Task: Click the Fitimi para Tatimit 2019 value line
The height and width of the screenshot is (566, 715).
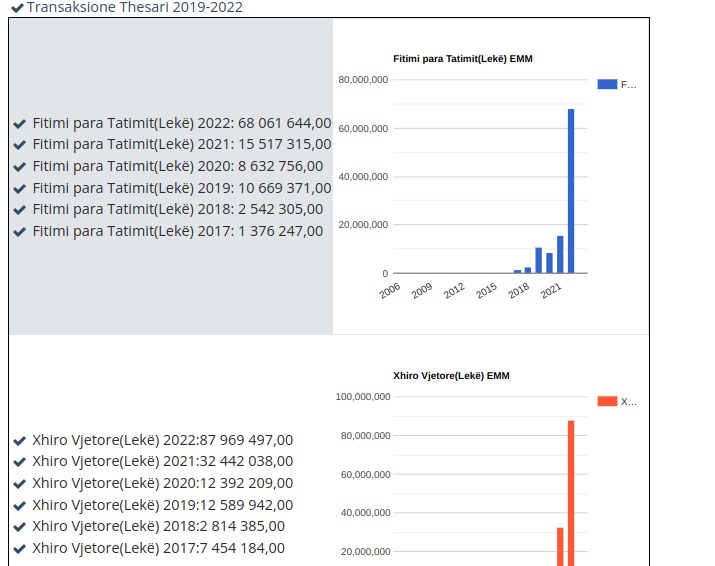Action: pyautogui.click(x=181, y=188)
